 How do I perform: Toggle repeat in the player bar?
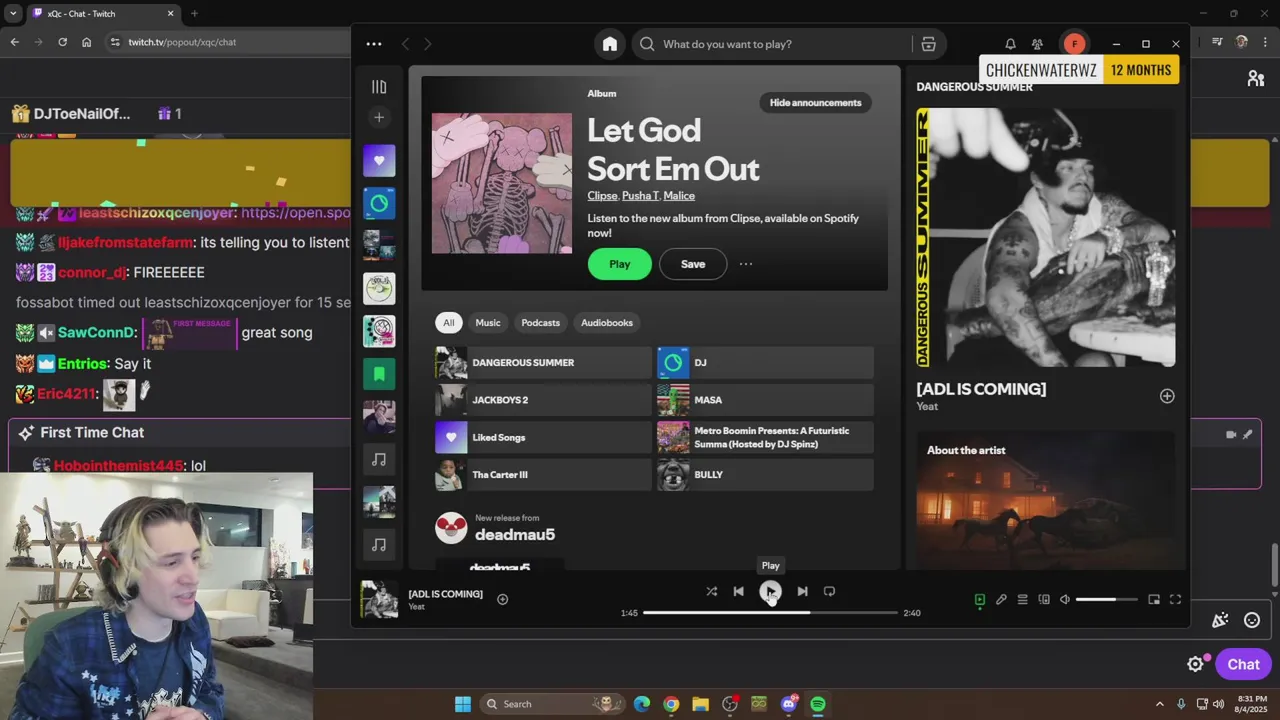(x=829, y=591)
